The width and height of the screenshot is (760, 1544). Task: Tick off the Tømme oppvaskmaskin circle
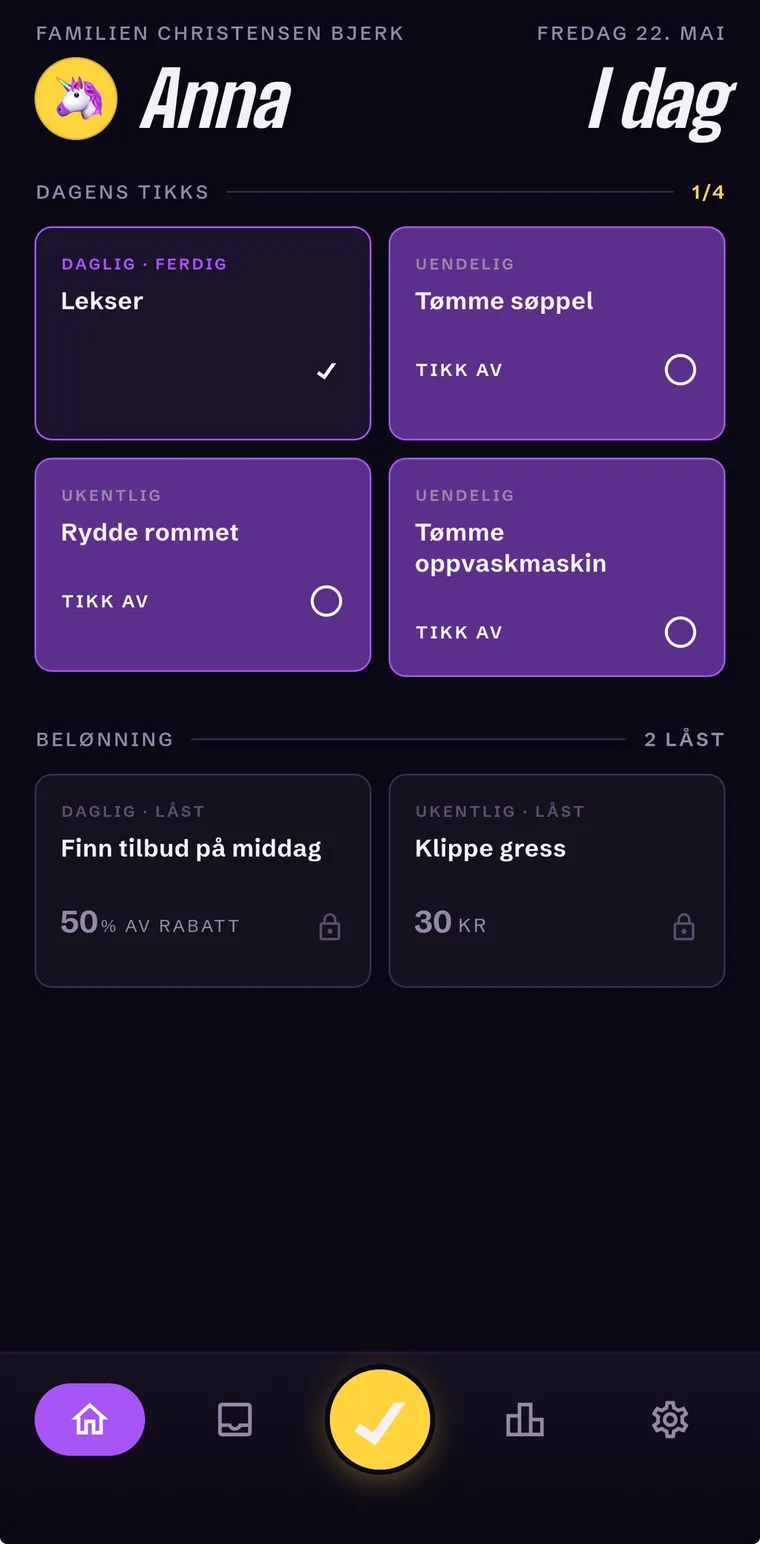click(x=680, y=632)
